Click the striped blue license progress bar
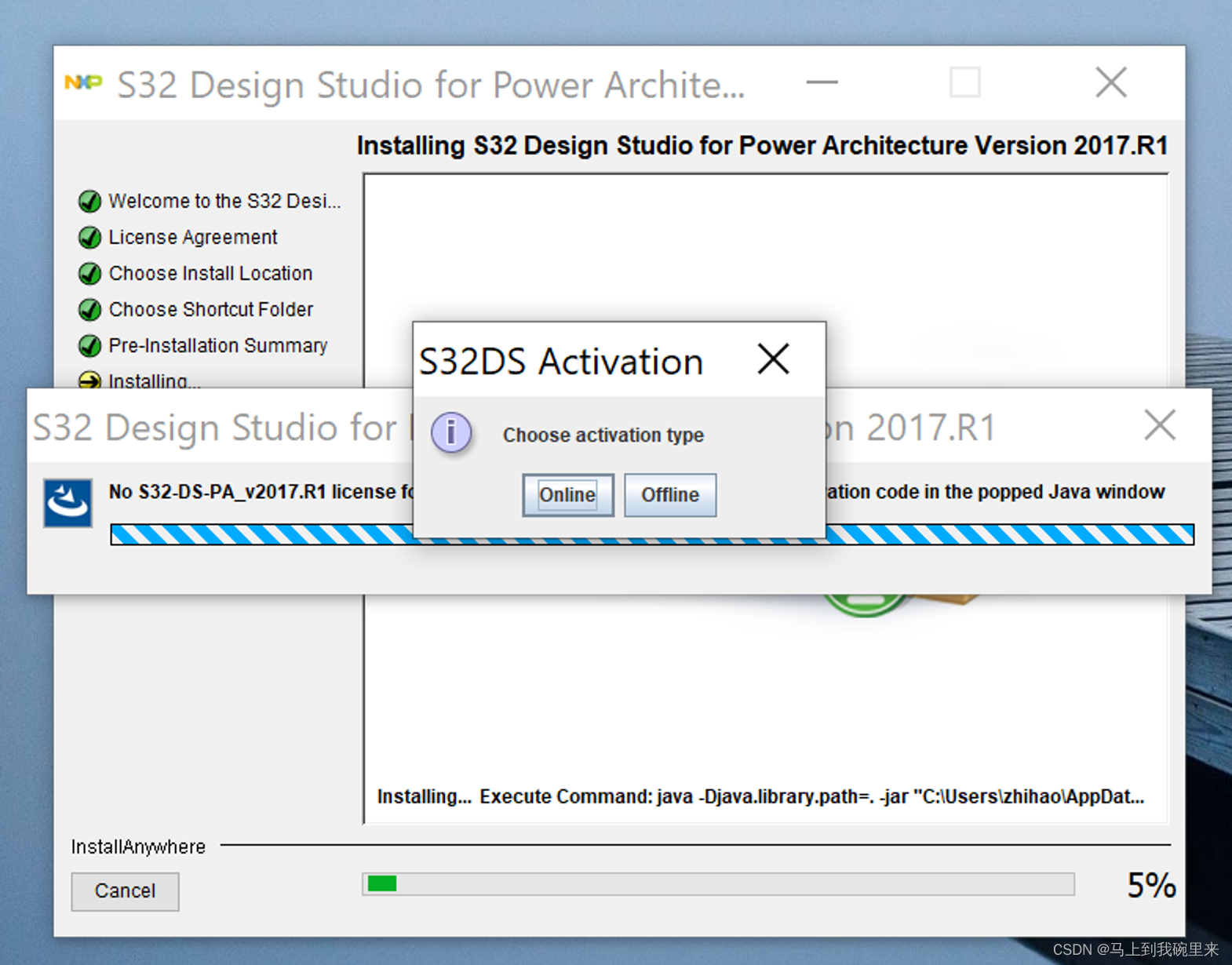Screen dimensions: 1232x965 pos(652,534)
